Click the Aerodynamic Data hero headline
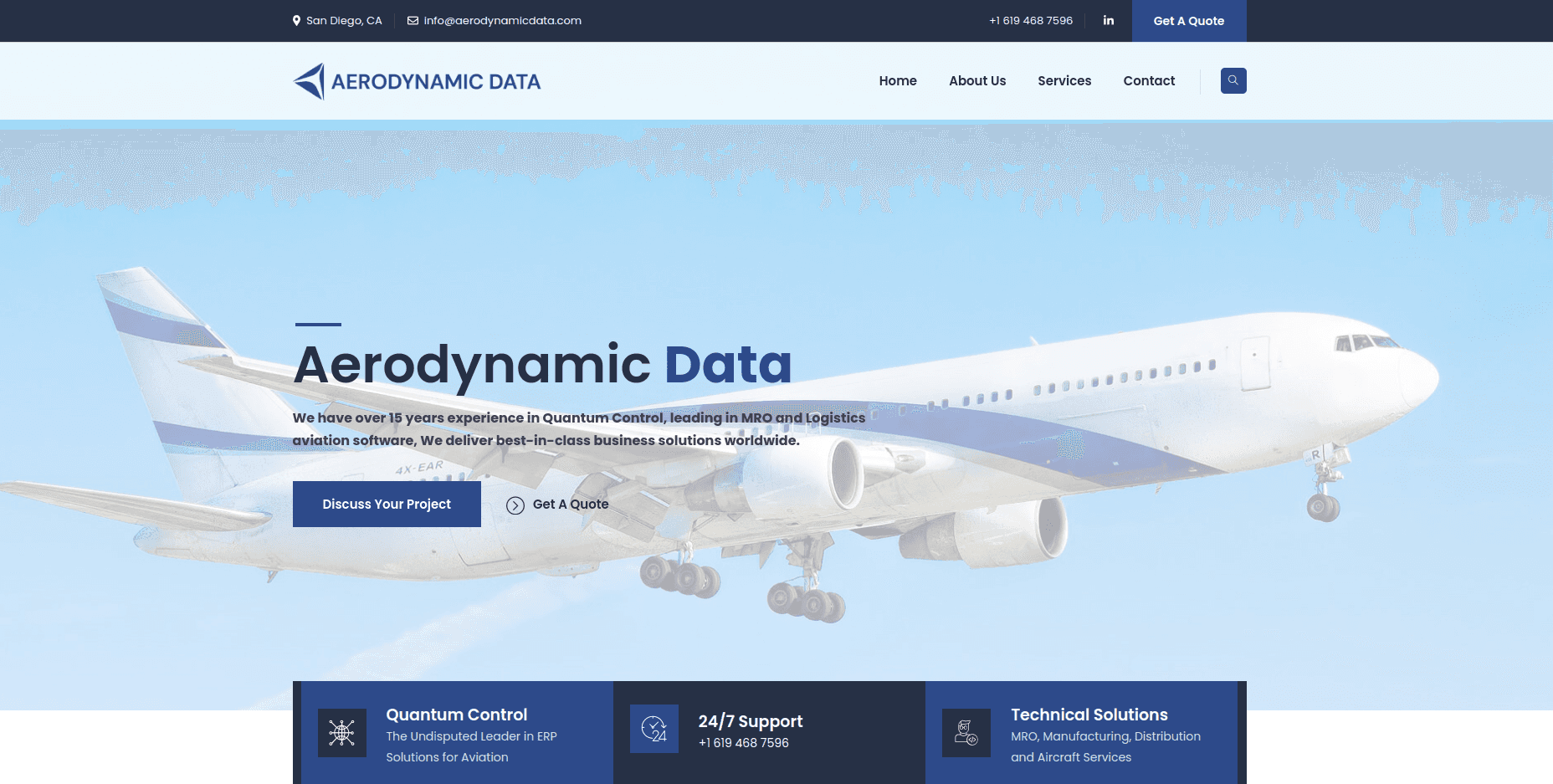 tap(542, 365)
